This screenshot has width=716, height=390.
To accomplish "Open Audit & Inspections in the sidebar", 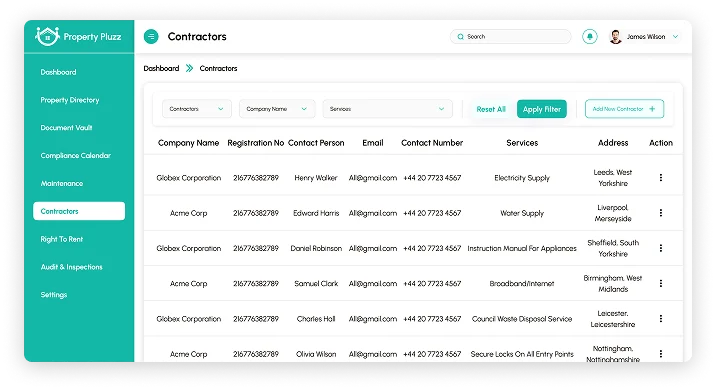I will (71, 267).
